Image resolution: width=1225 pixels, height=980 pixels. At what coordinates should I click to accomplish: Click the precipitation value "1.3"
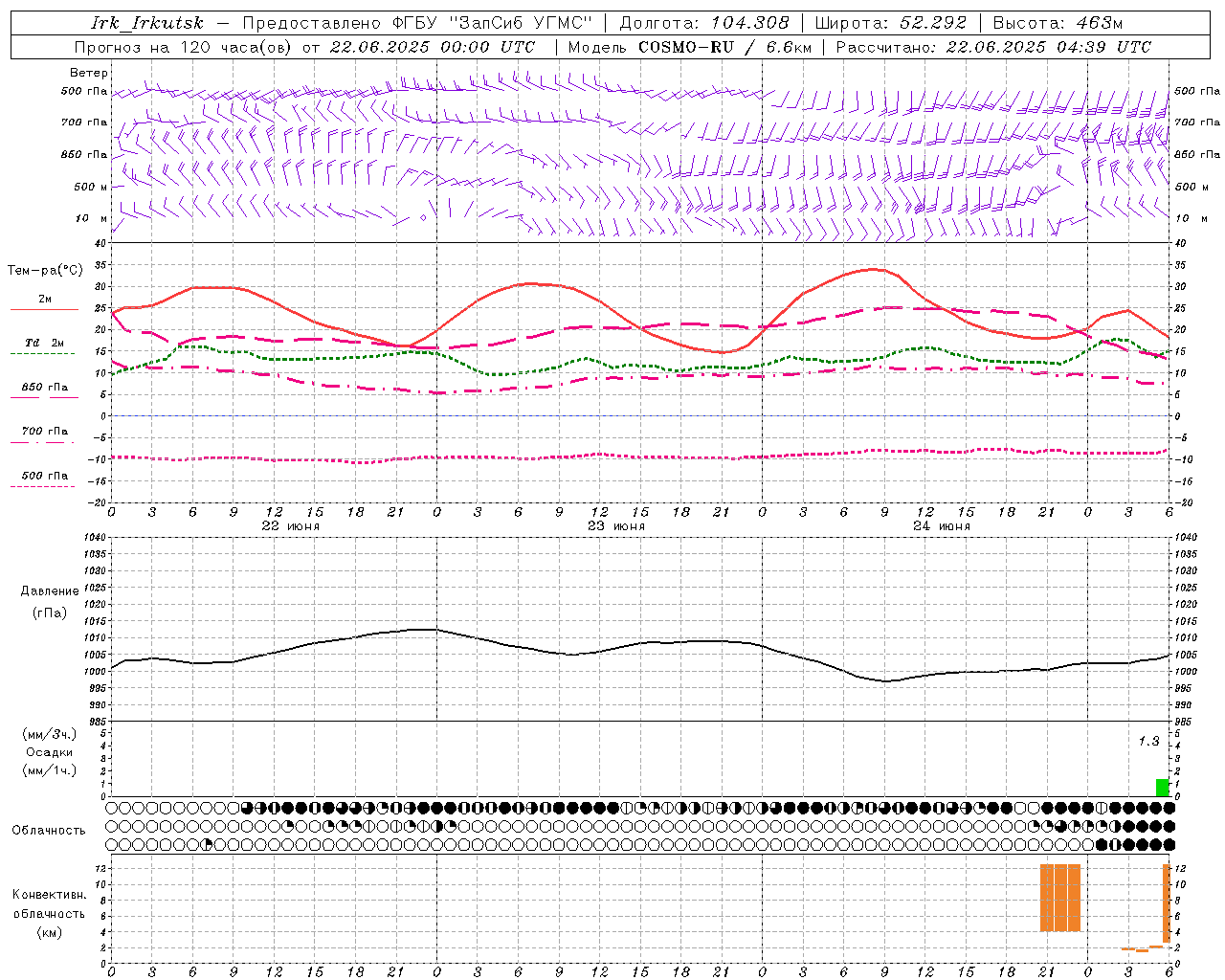[1148, 741]
